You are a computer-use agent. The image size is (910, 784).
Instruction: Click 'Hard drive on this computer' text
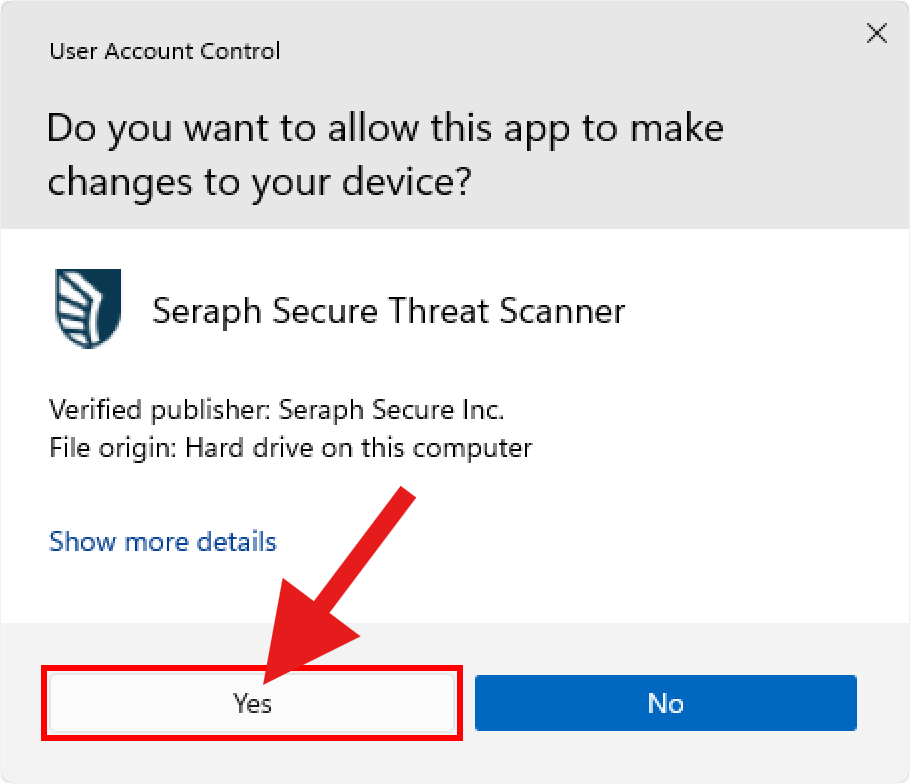(x=359, y=447)
